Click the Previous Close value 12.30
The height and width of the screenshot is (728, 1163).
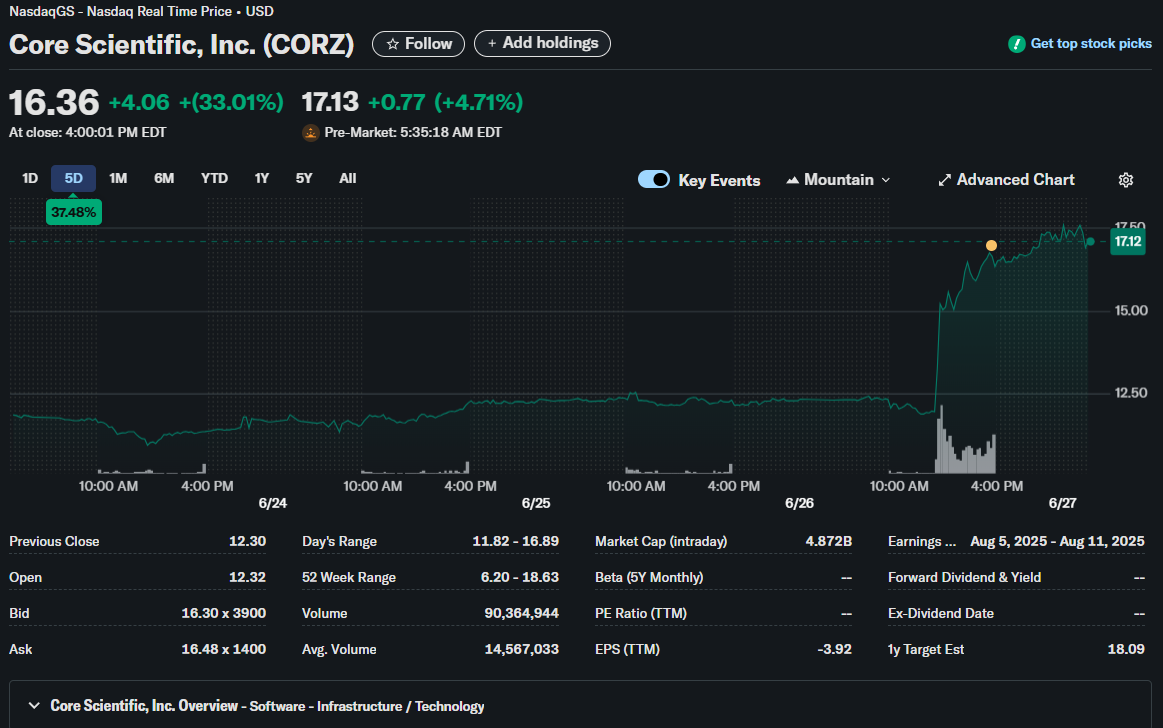coord(247,542)
